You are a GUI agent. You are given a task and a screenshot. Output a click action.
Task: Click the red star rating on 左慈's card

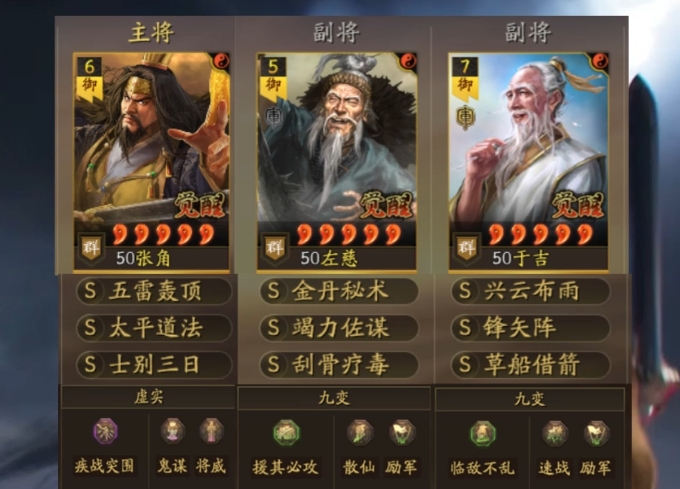349,235
